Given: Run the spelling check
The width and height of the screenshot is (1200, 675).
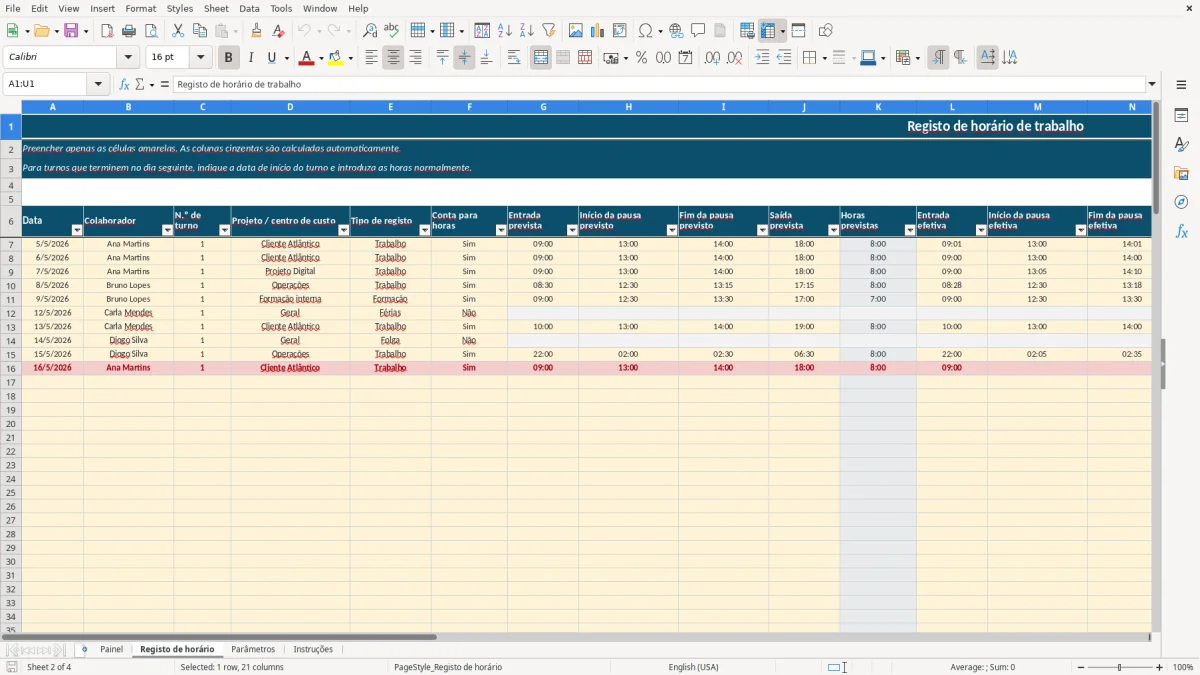Looking at the screenshot, I should (x=392, y=31).
